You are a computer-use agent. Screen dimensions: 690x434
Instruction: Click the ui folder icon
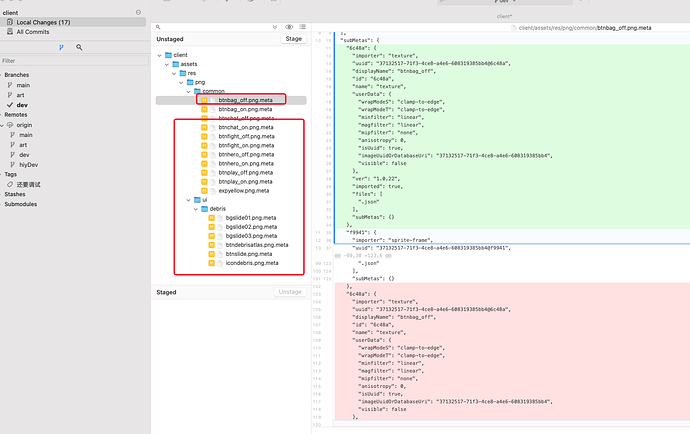coord(198,200)
